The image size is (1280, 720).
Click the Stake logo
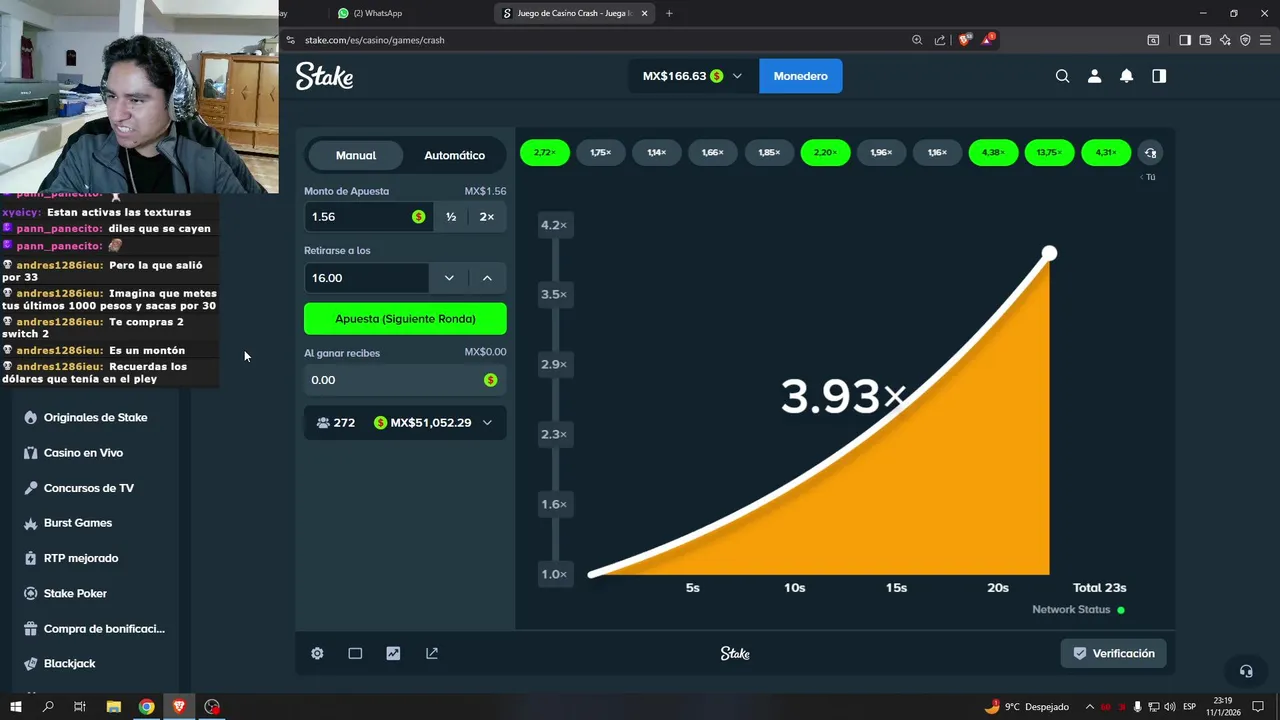324,76
